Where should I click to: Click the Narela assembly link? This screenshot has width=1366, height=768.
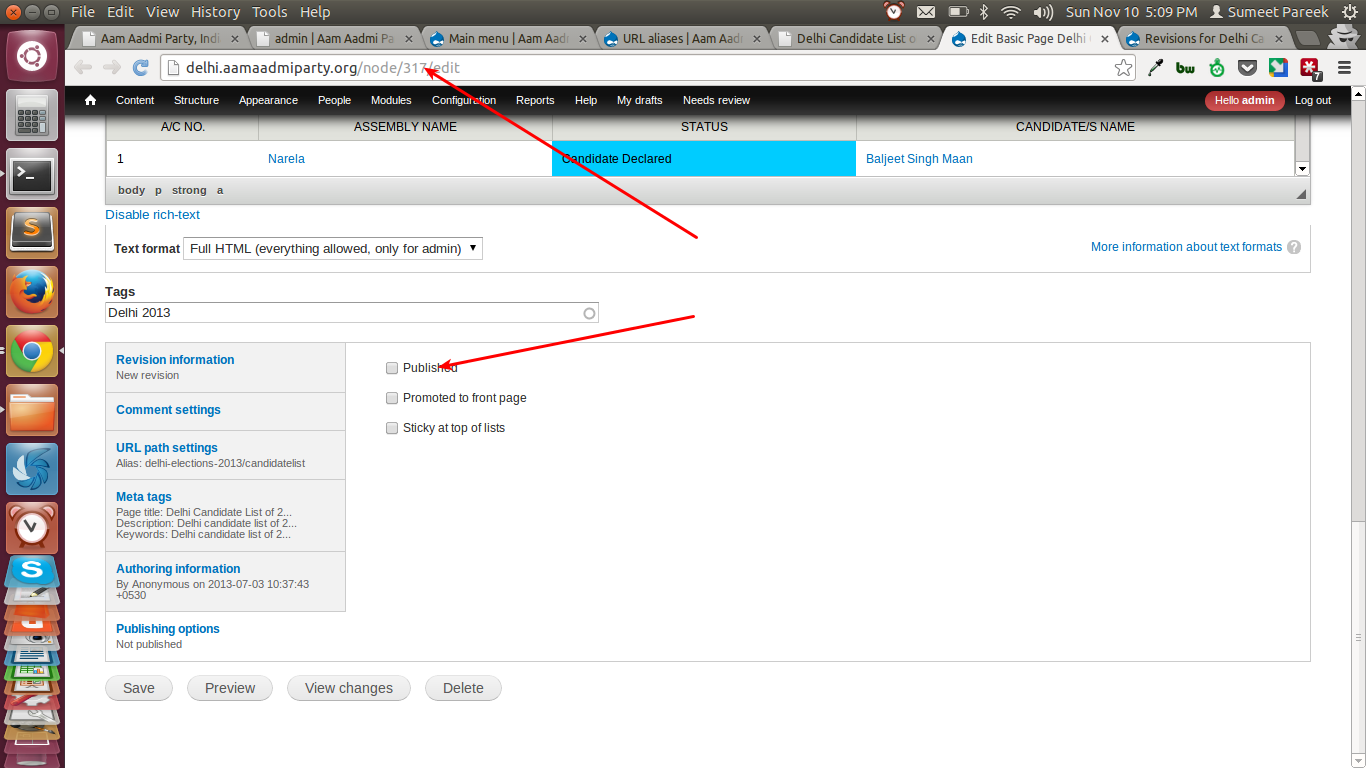click(x=286, y=159)
